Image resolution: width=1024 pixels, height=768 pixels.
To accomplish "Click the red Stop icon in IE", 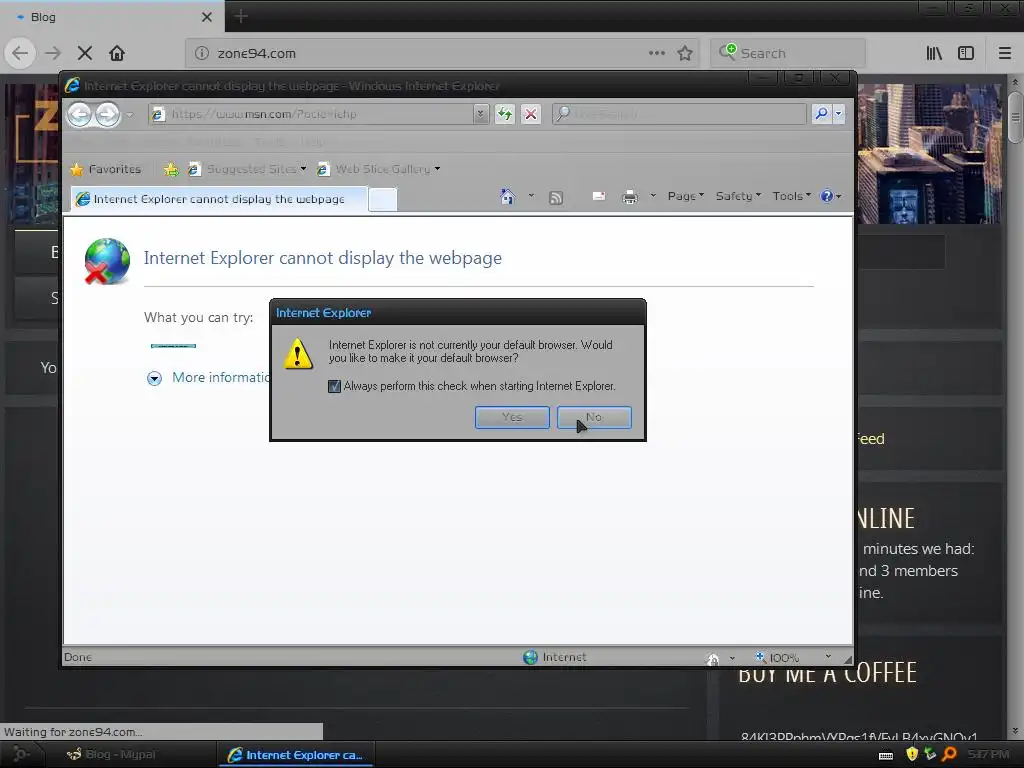I will coord(531,114).
